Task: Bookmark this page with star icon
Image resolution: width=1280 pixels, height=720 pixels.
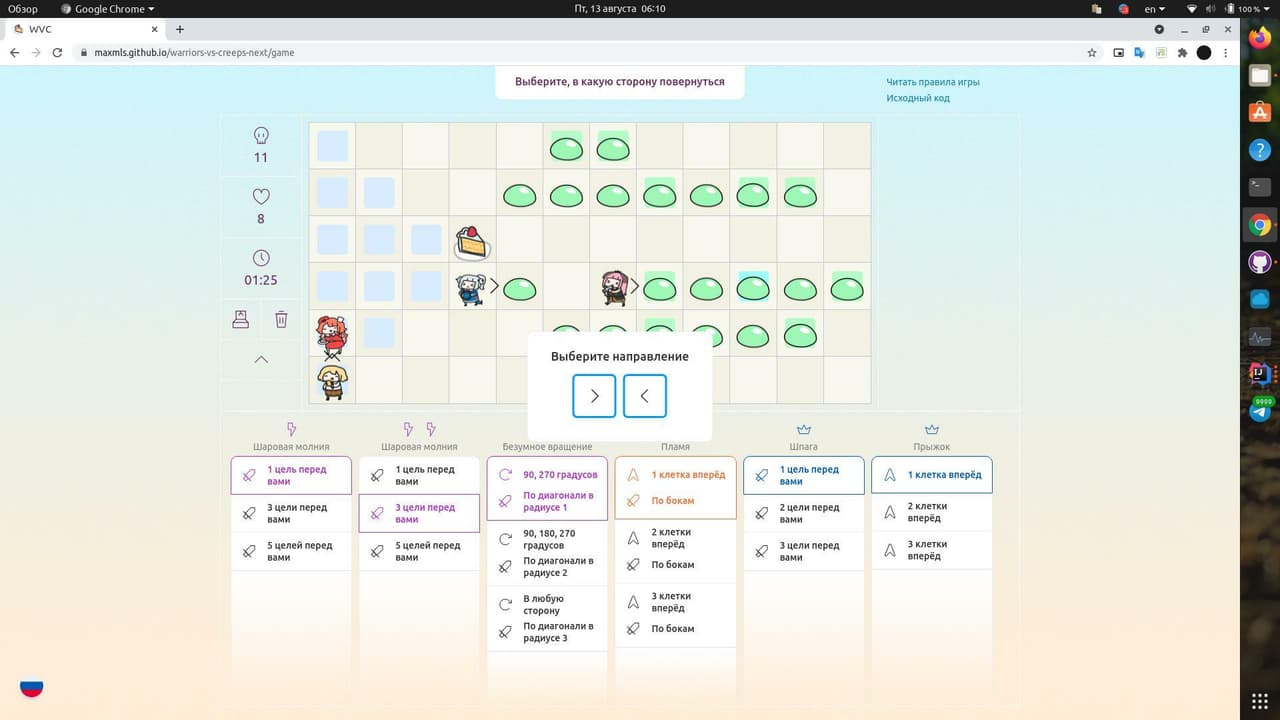Action: tap(1092, 53)
